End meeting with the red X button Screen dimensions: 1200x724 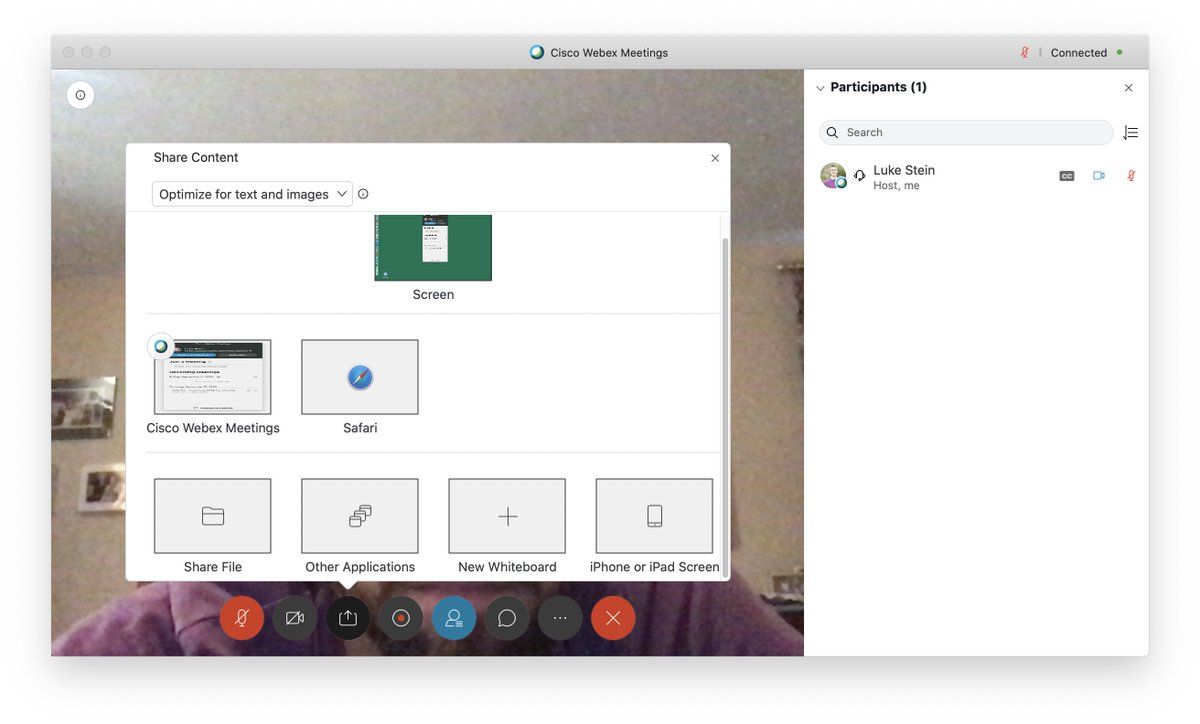click(613, 618)
